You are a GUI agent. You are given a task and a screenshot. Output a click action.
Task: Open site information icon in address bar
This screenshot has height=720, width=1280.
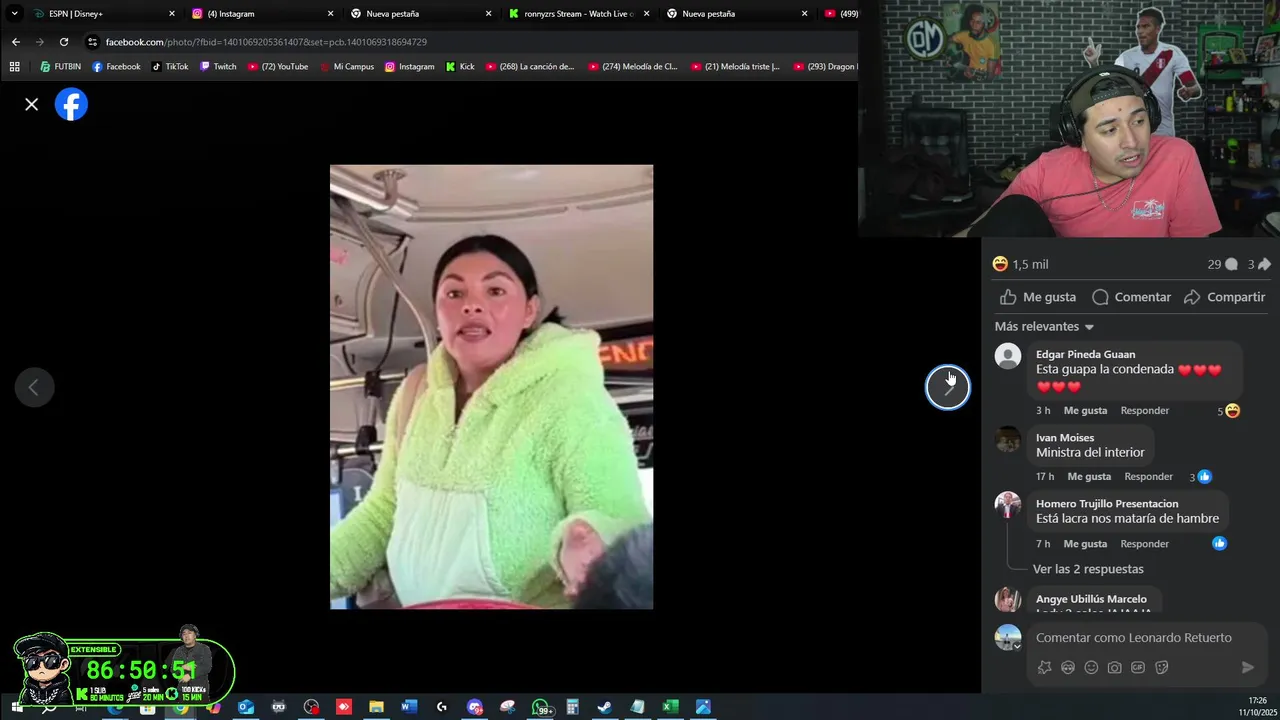92,42
